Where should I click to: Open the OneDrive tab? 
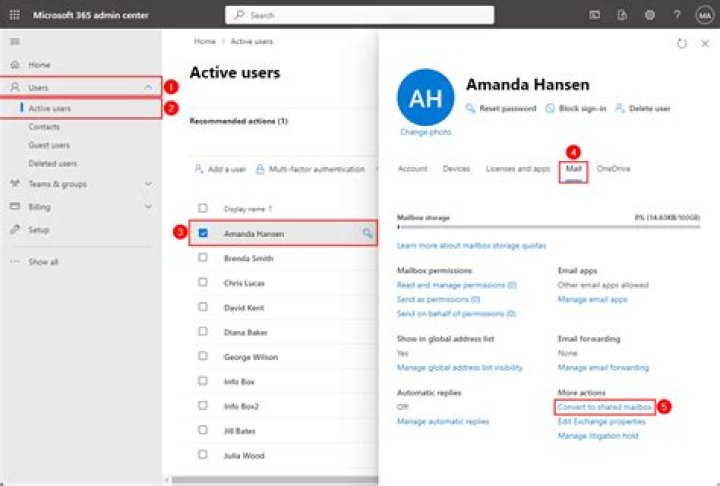pos(613,169)
